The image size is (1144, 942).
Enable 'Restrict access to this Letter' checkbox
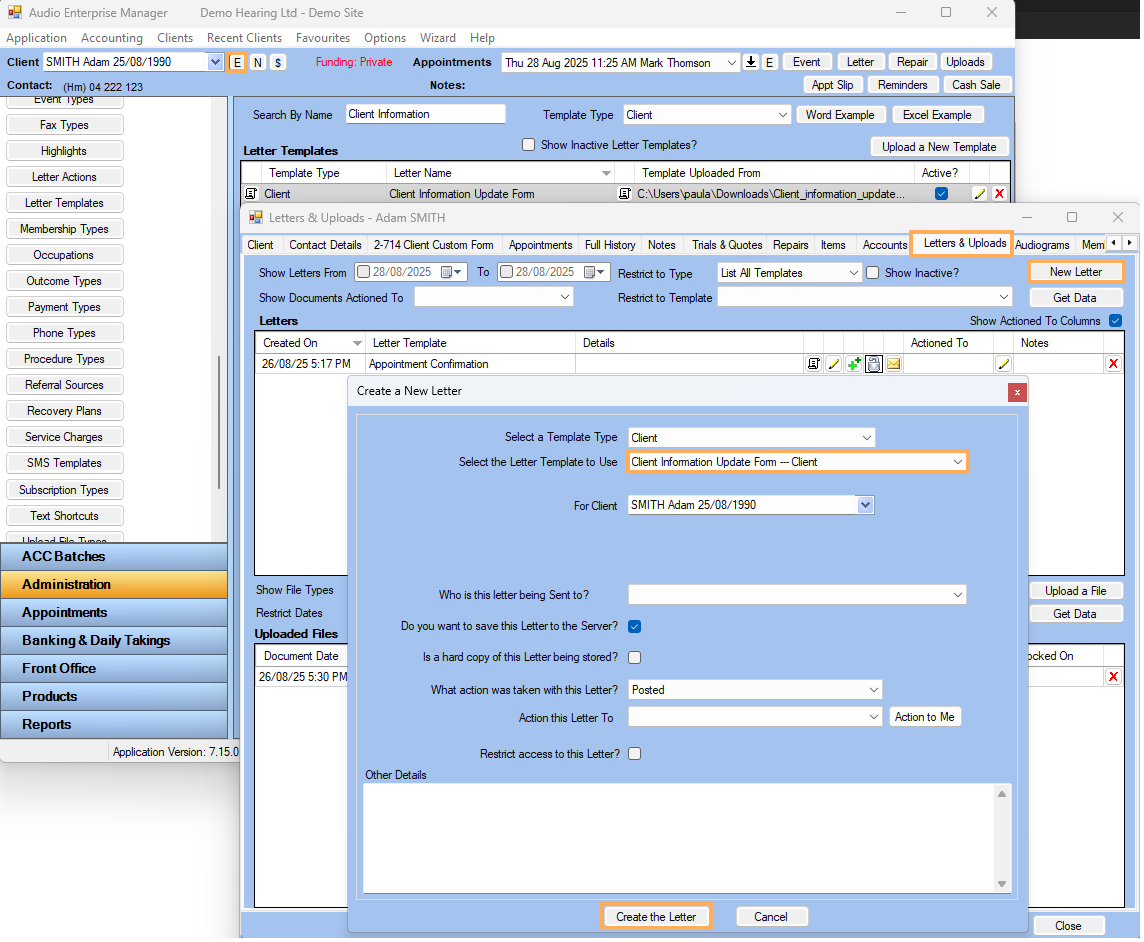634,754
